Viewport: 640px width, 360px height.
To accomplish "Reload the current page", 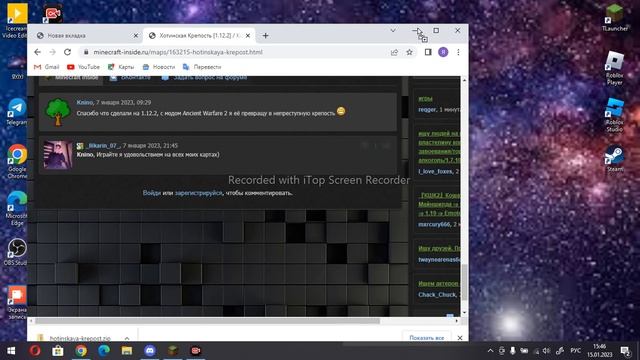I will click(x=67, y=52).
